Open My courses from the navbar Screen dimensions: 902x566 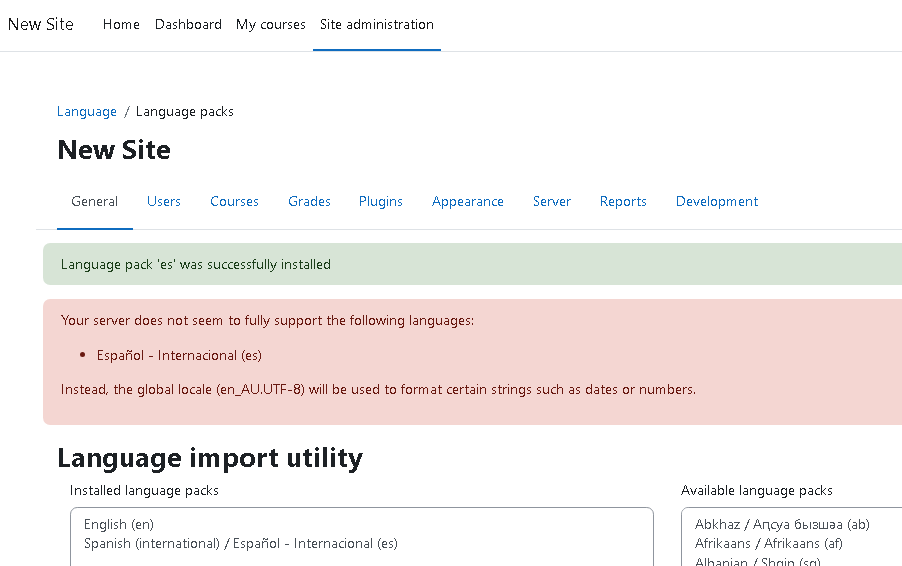(x=271, y=24)
